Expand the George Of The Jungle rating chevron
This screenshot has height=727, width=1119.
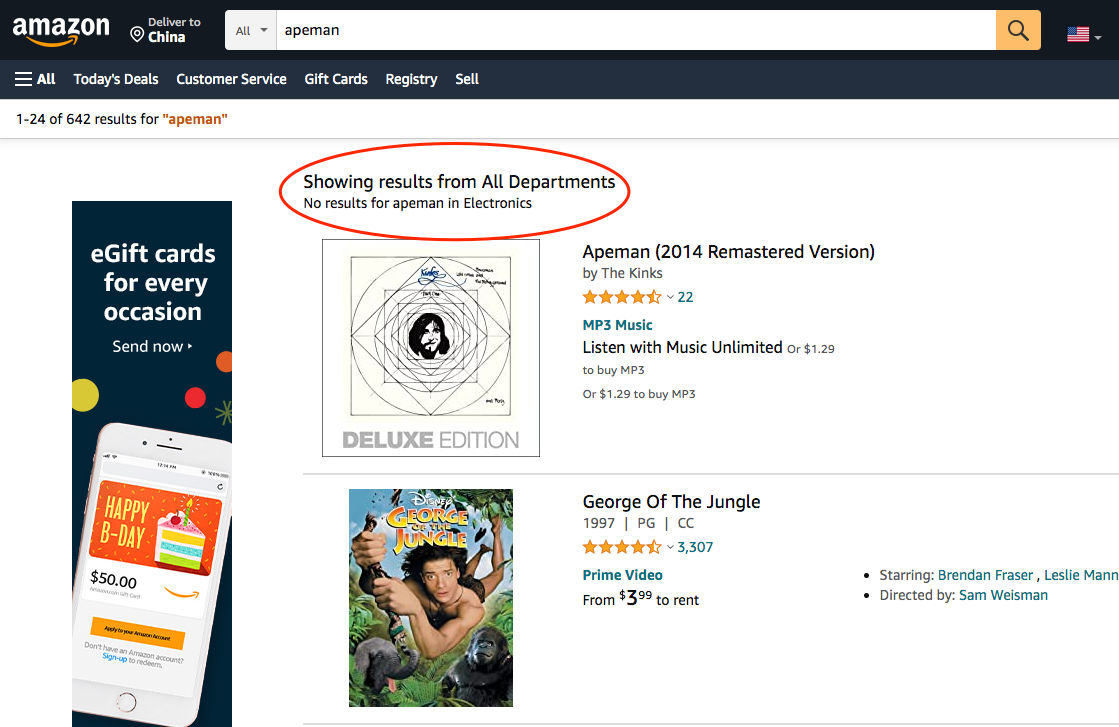tap(670, 547)
